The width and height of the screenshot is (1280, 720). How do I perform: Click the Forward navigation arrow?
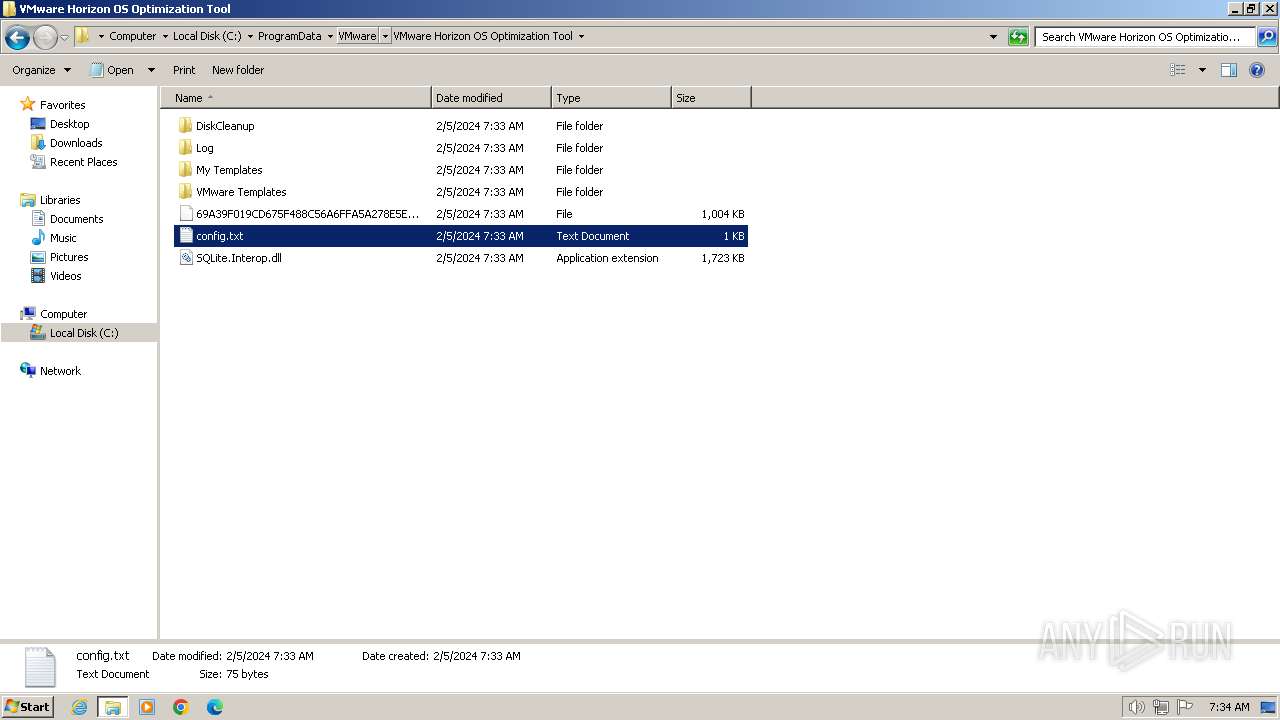45,38
